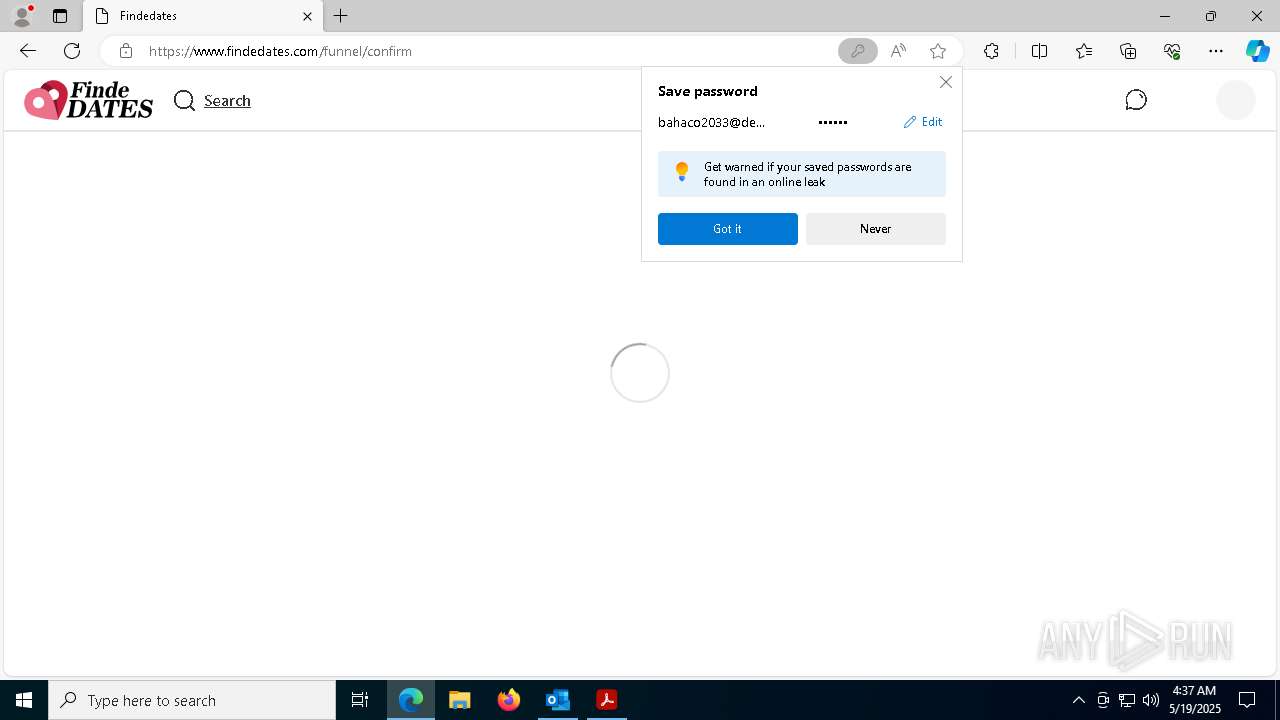Screen dimensions: 1280x720
Task: Open the Extensions puzzle icon
Action: pyautogui.click(x=991, y=51)
